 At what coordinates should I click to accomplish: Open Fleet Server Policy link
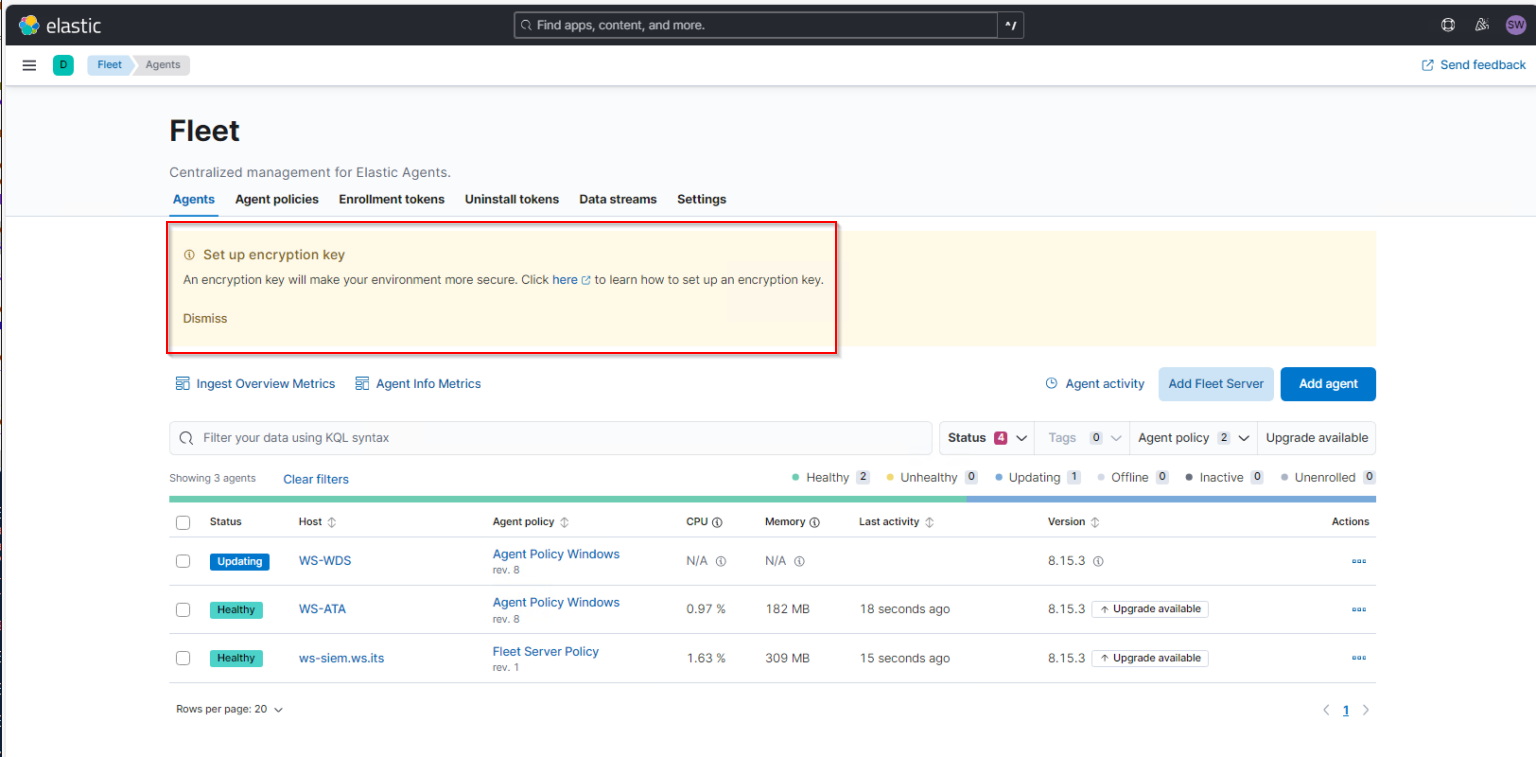[x=546, y=652]
